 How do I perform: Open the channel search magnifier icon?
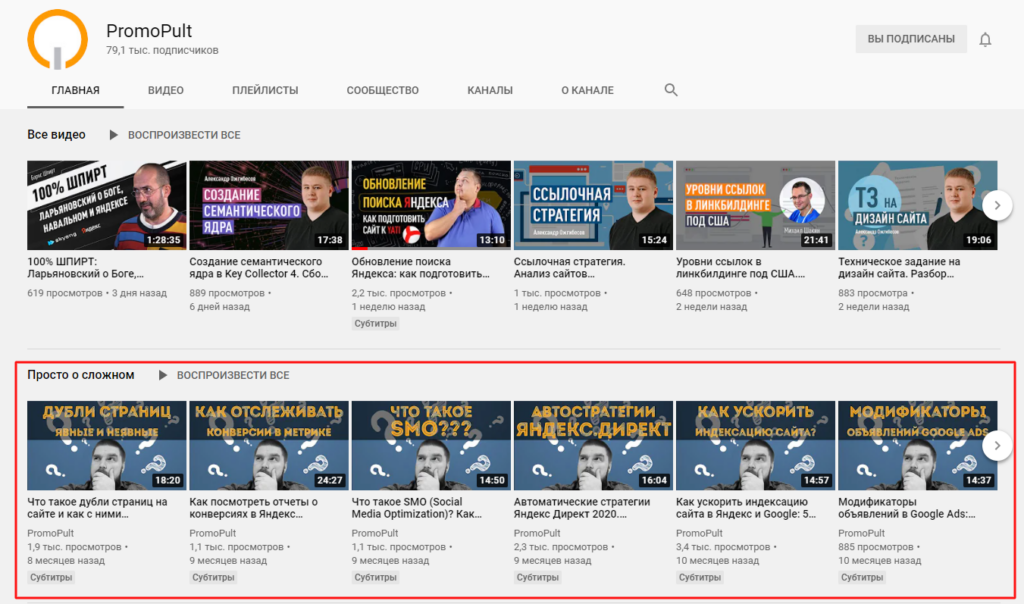671,90
